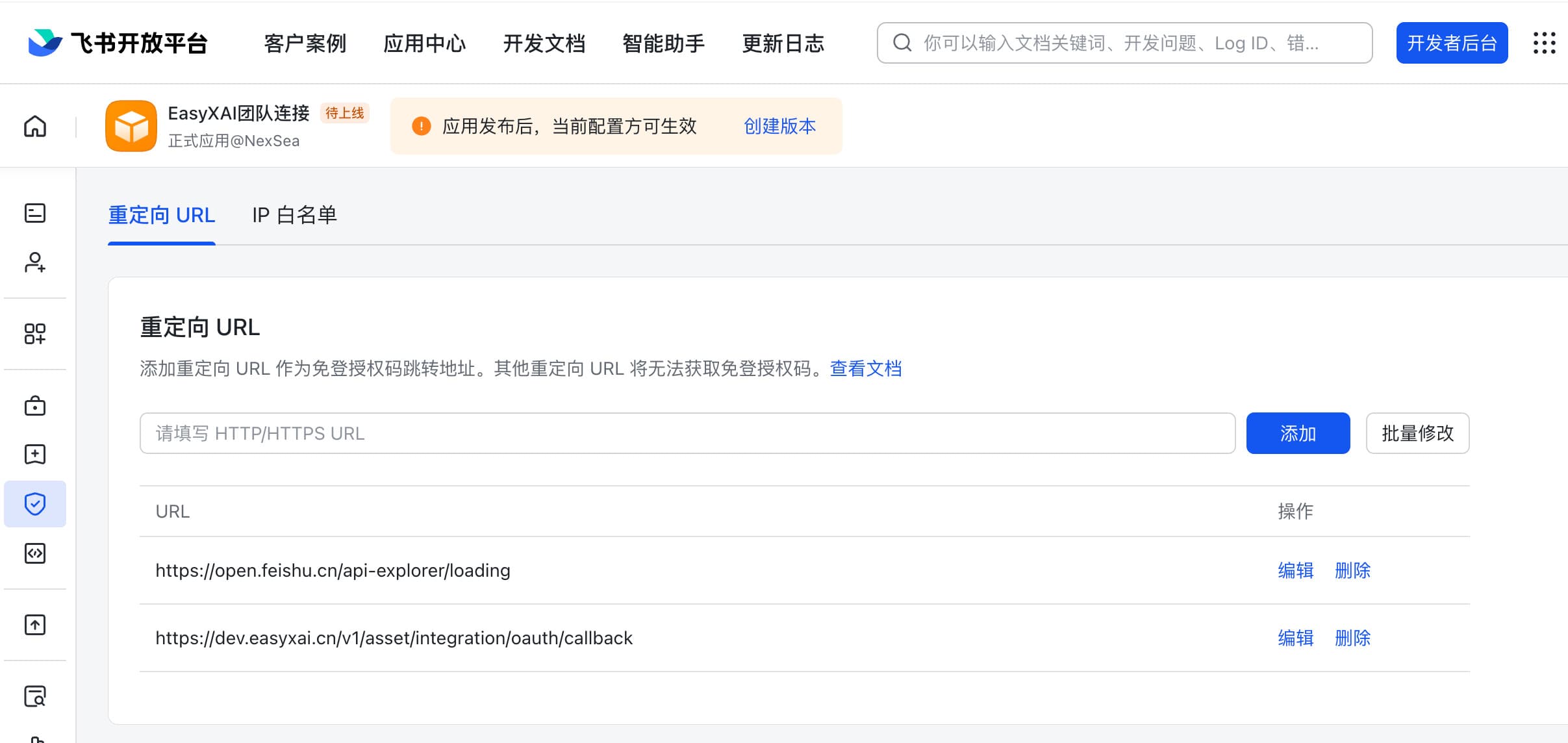Image resolution: width=1568 pixels, height=743 pixels.
Task: Open the member management sidebar icon
Action: tap(35, 262)
